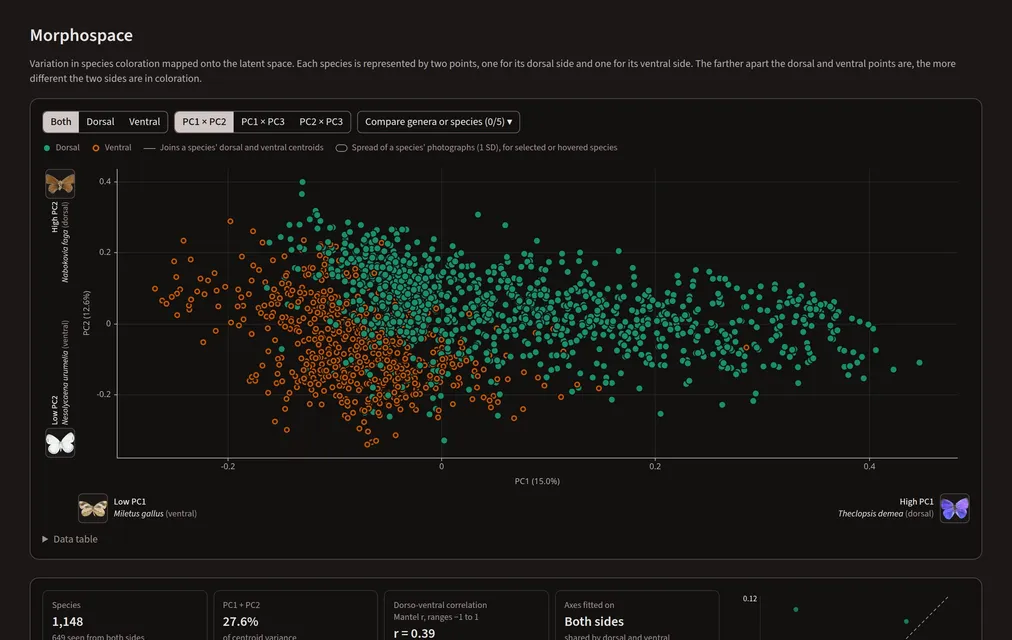Click the 27.6% variance value

coord(241,622)
